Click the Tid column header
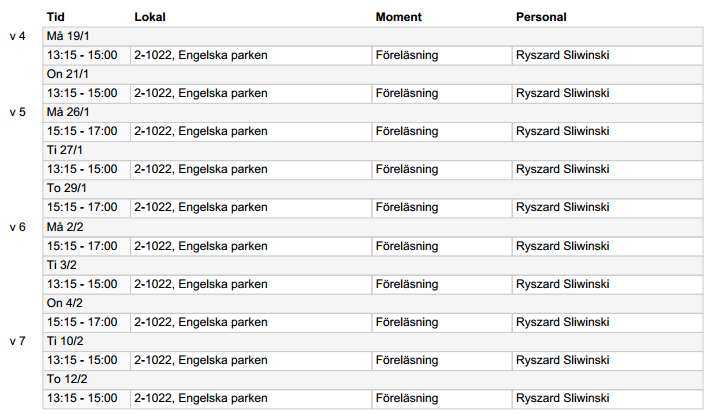This screenshot has height=414, width=706. pyautogui.click(x=56, y=17)
